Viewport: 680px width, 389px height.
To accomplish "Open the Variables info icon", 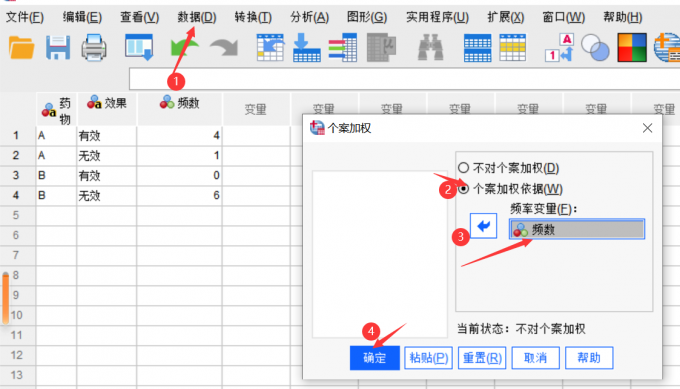I will coord(343,47).
